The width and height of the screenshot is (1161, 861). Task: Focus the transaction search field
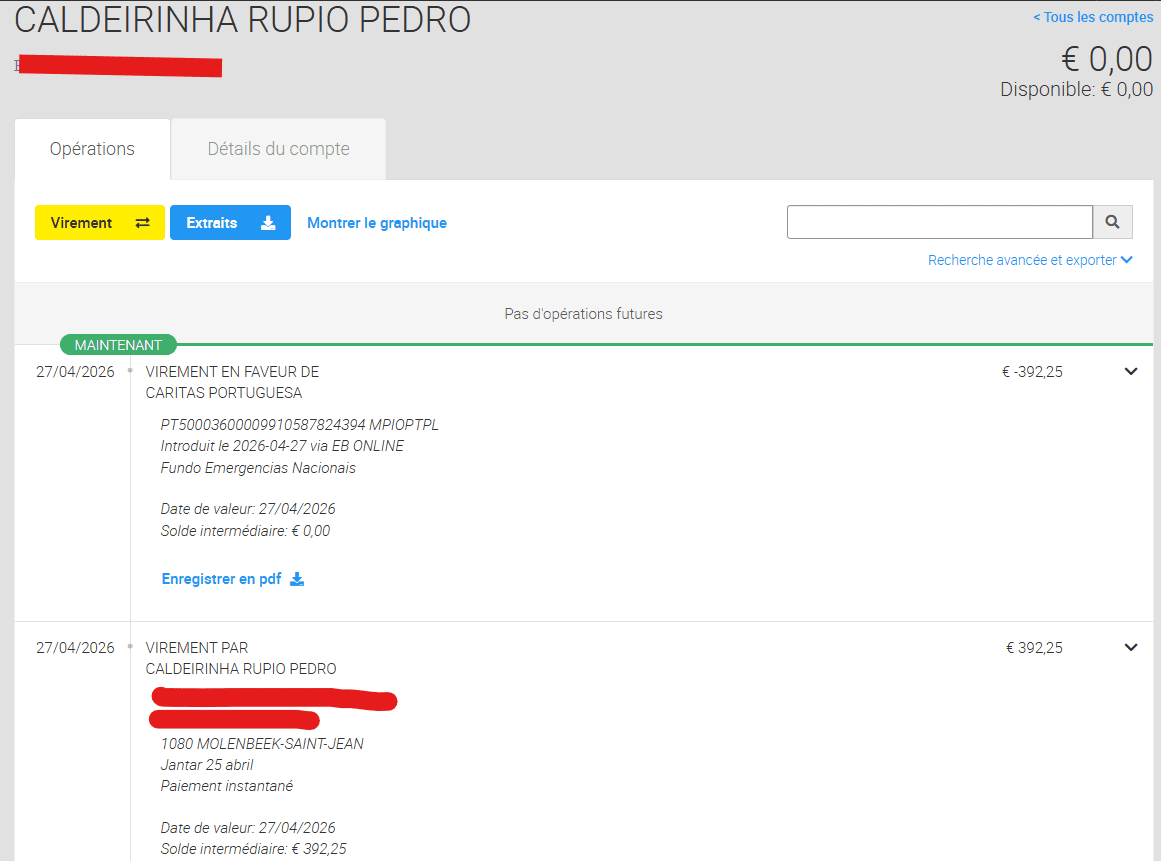click(x=940, y=222)
